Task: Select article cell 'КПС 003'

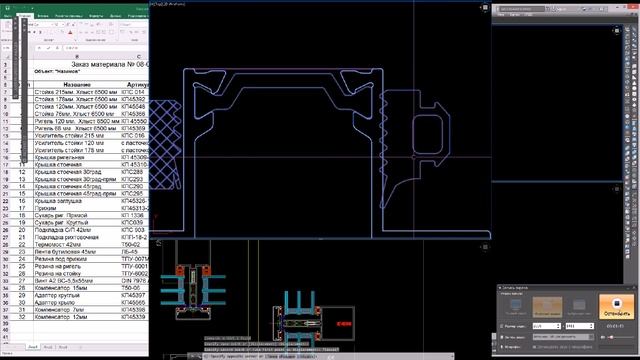Action: [135, 230]
